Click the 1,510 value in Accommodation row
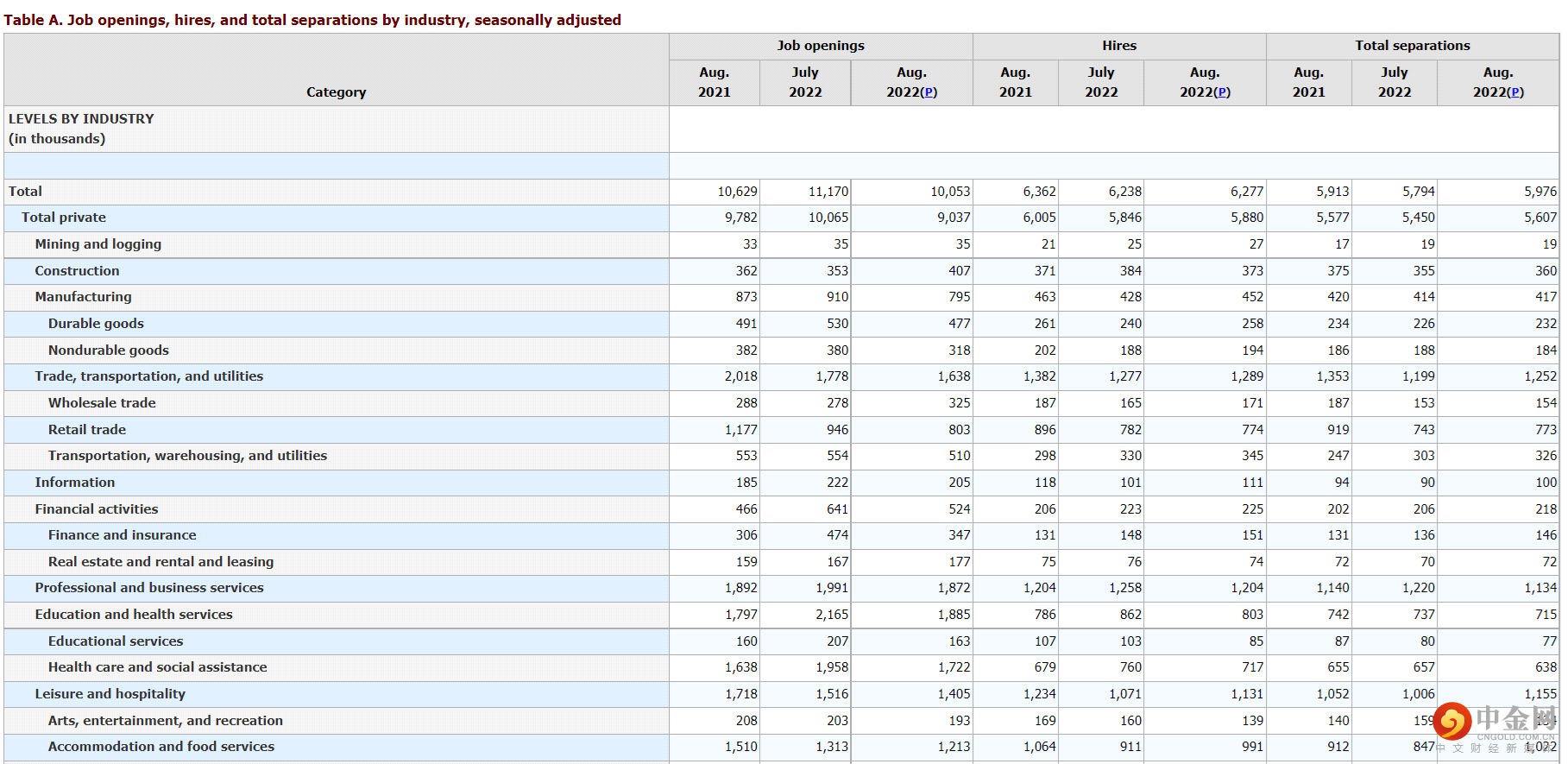The width and height of the screenshot is (1568, 764). click(x=741, y=747)
